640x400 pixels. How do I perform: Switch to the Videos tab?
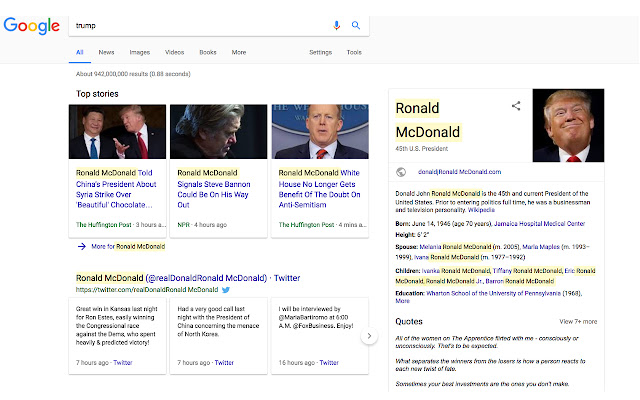[x=174, y=52]
